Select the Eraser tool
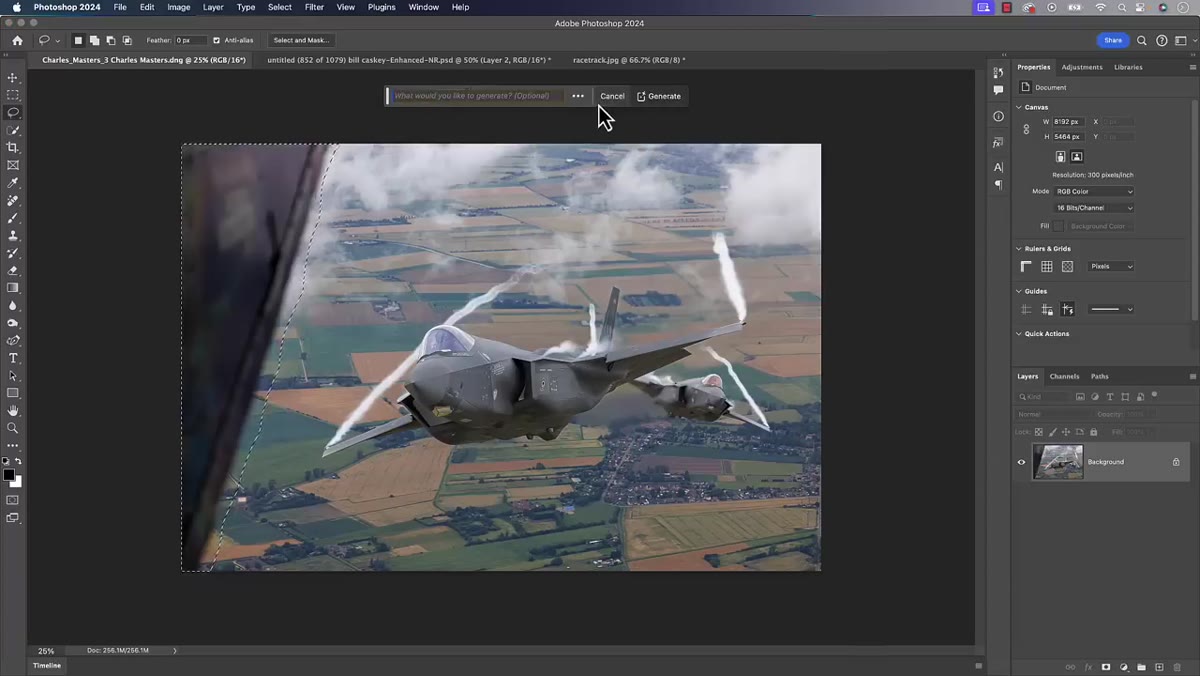1200x676 pixels. (13, 270)
